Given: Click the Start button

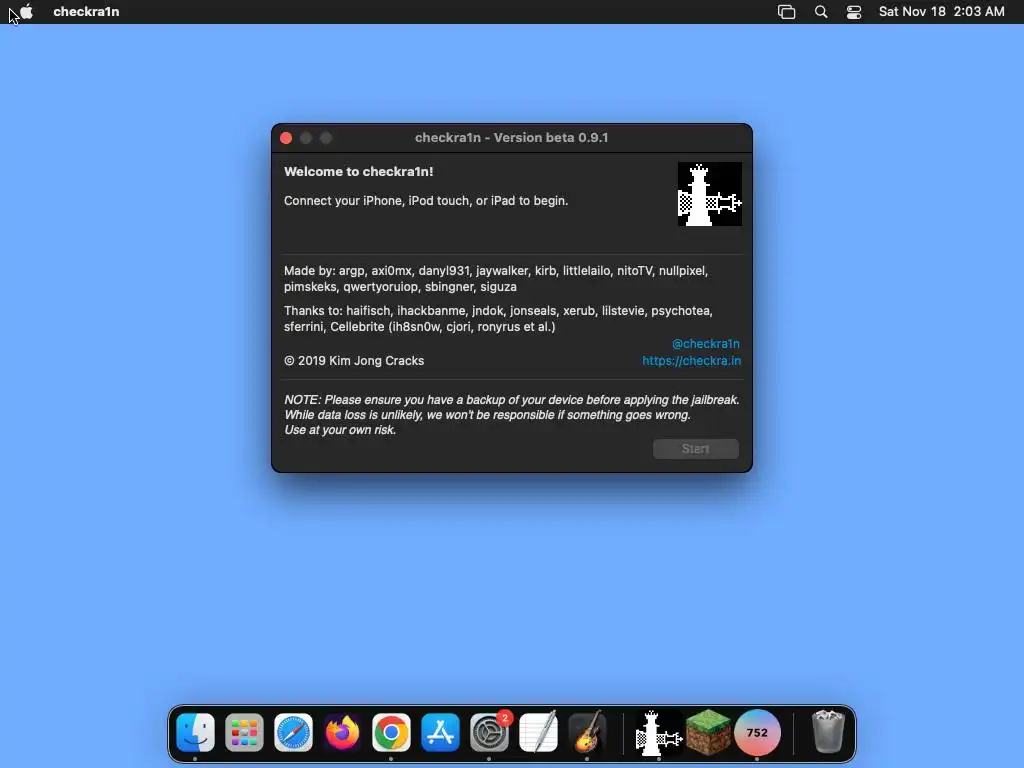Looking at the screenshot, I should coord(696,449).
